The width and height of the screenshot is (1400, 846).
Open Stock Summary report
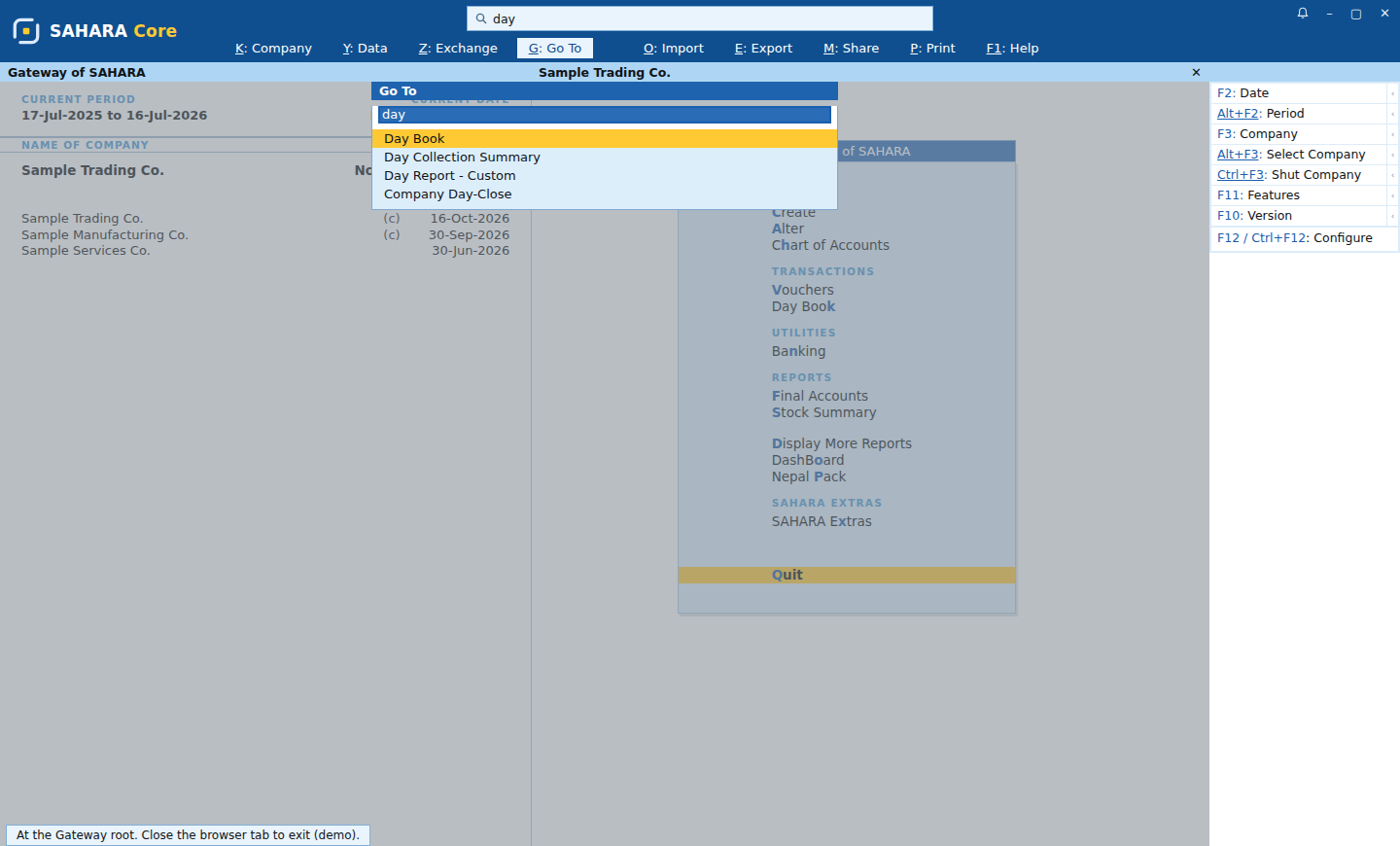tap(823, 412)
